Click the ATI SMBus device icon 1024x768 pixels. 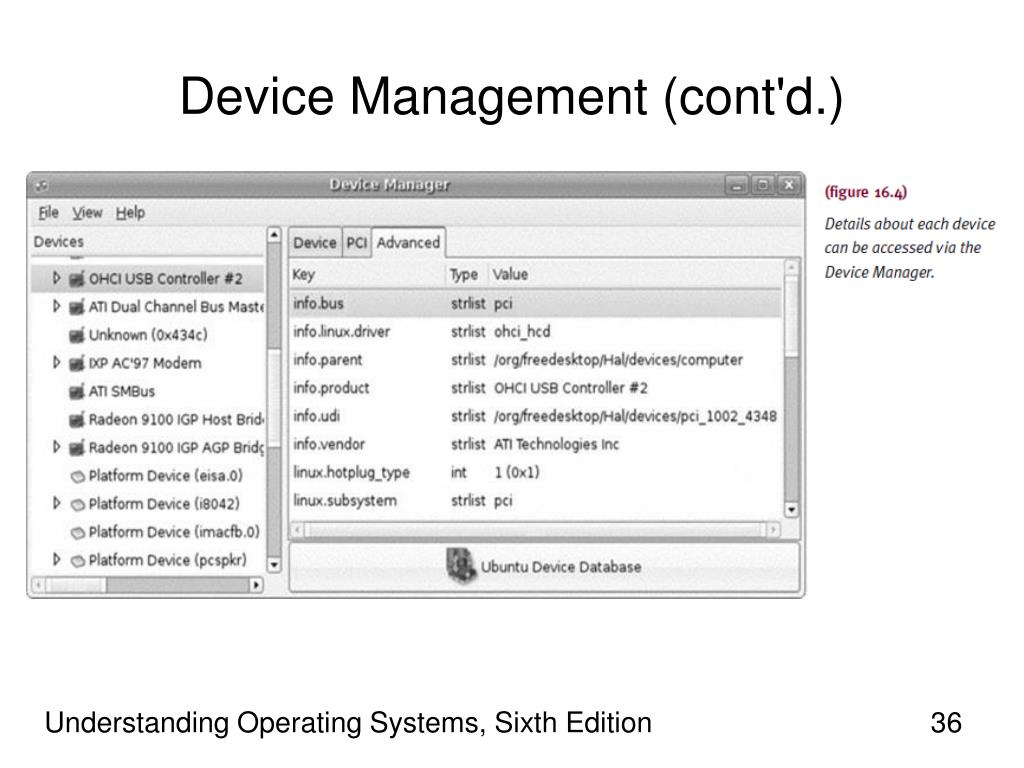click(77, 391)
